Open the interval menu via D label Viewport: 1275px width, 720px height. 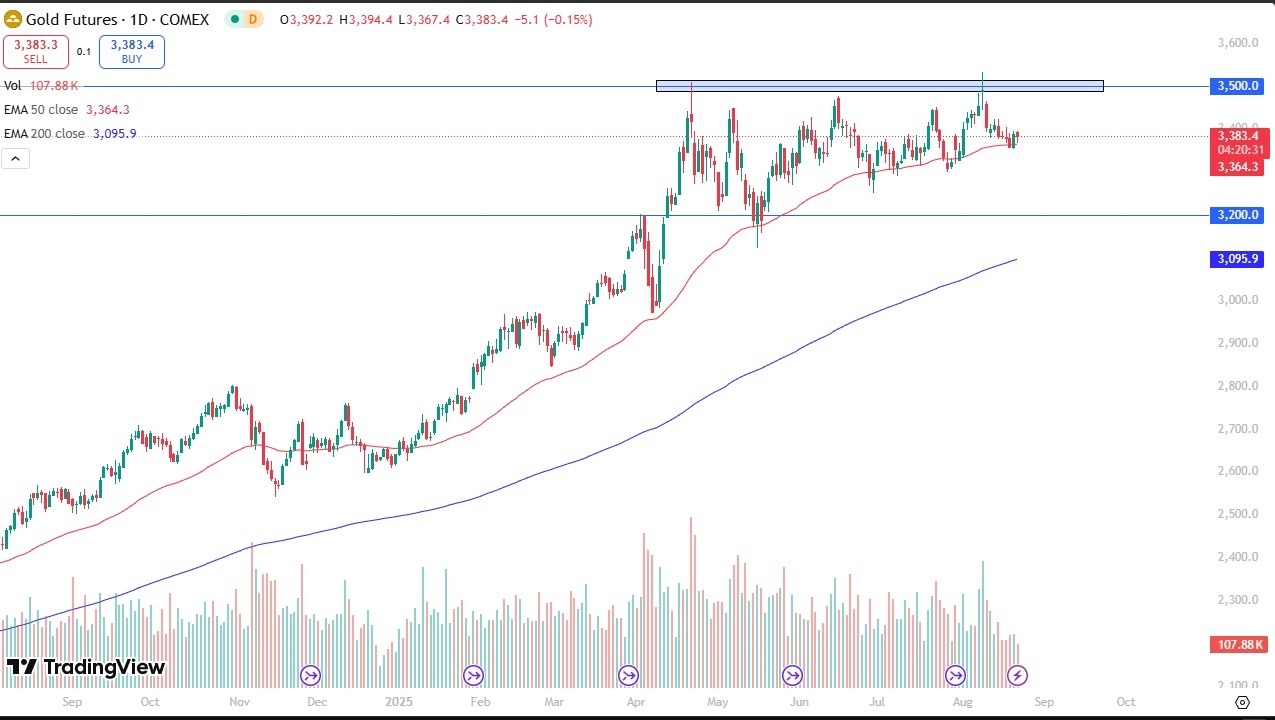[x=251, y=18]
